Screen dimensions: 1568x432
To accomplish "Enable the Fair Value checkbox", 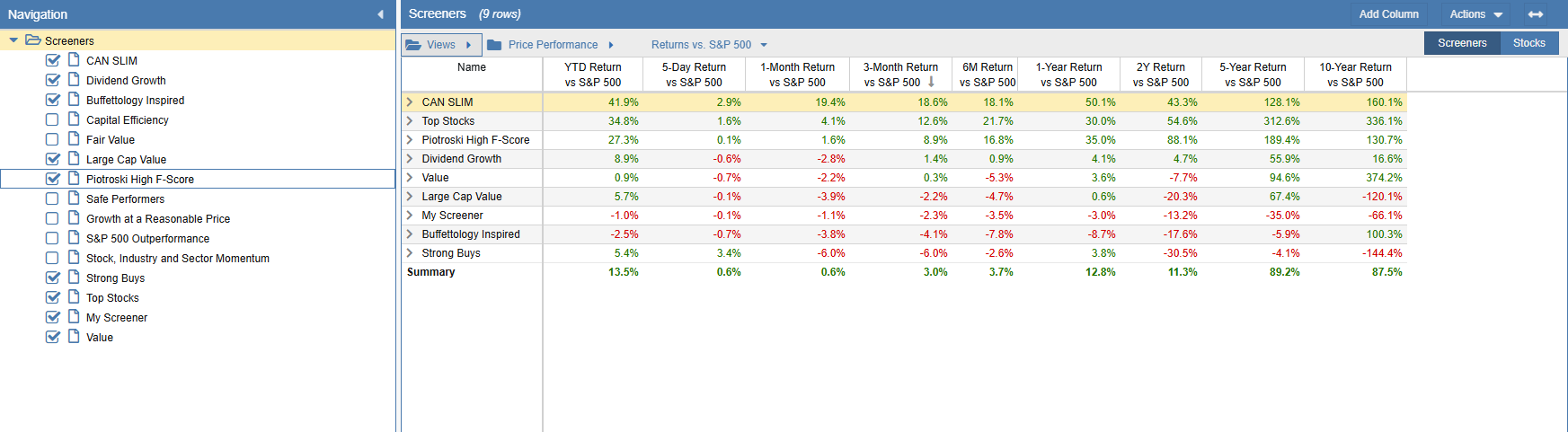I will [x=52, y=139].
